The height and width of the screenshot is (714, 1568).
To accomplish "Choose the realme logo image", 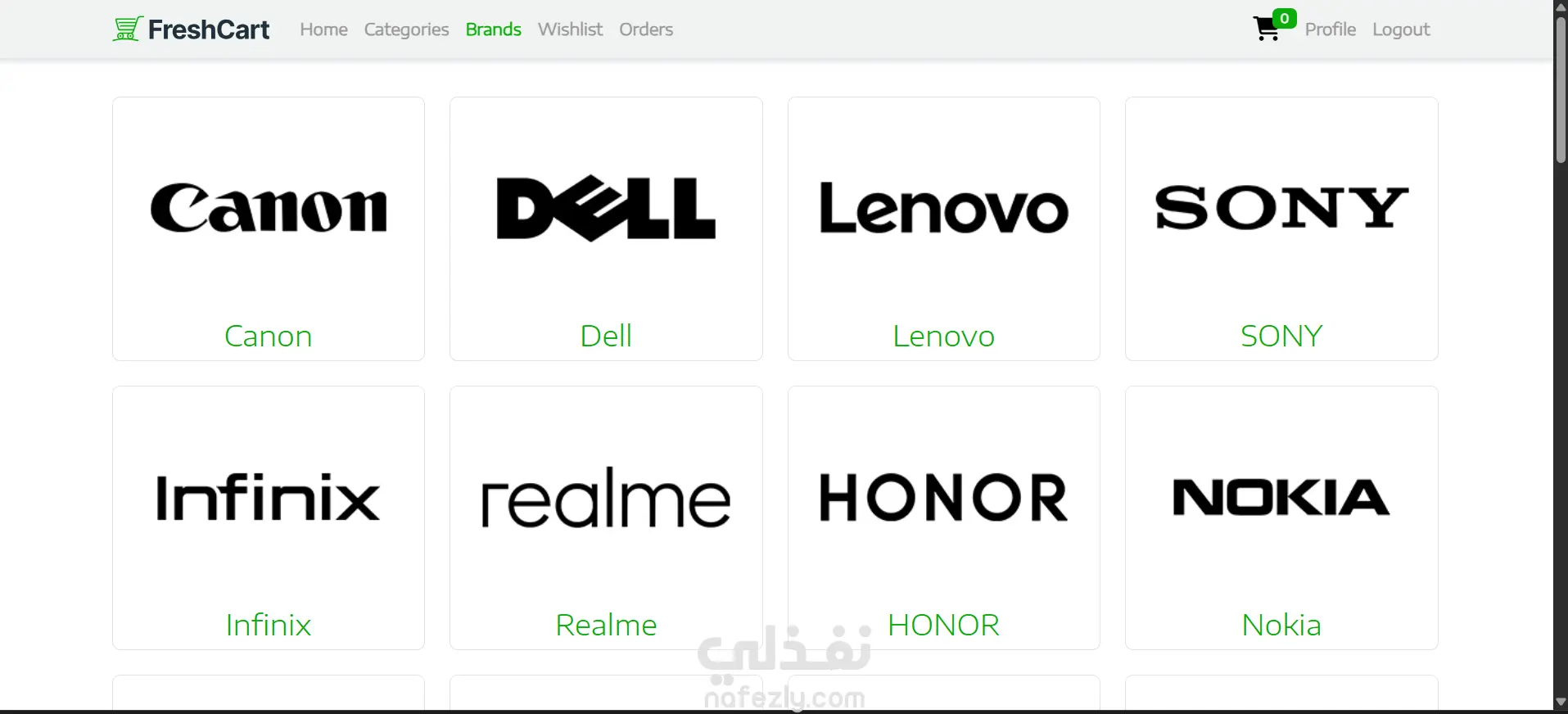I will [x=606, y=498].
